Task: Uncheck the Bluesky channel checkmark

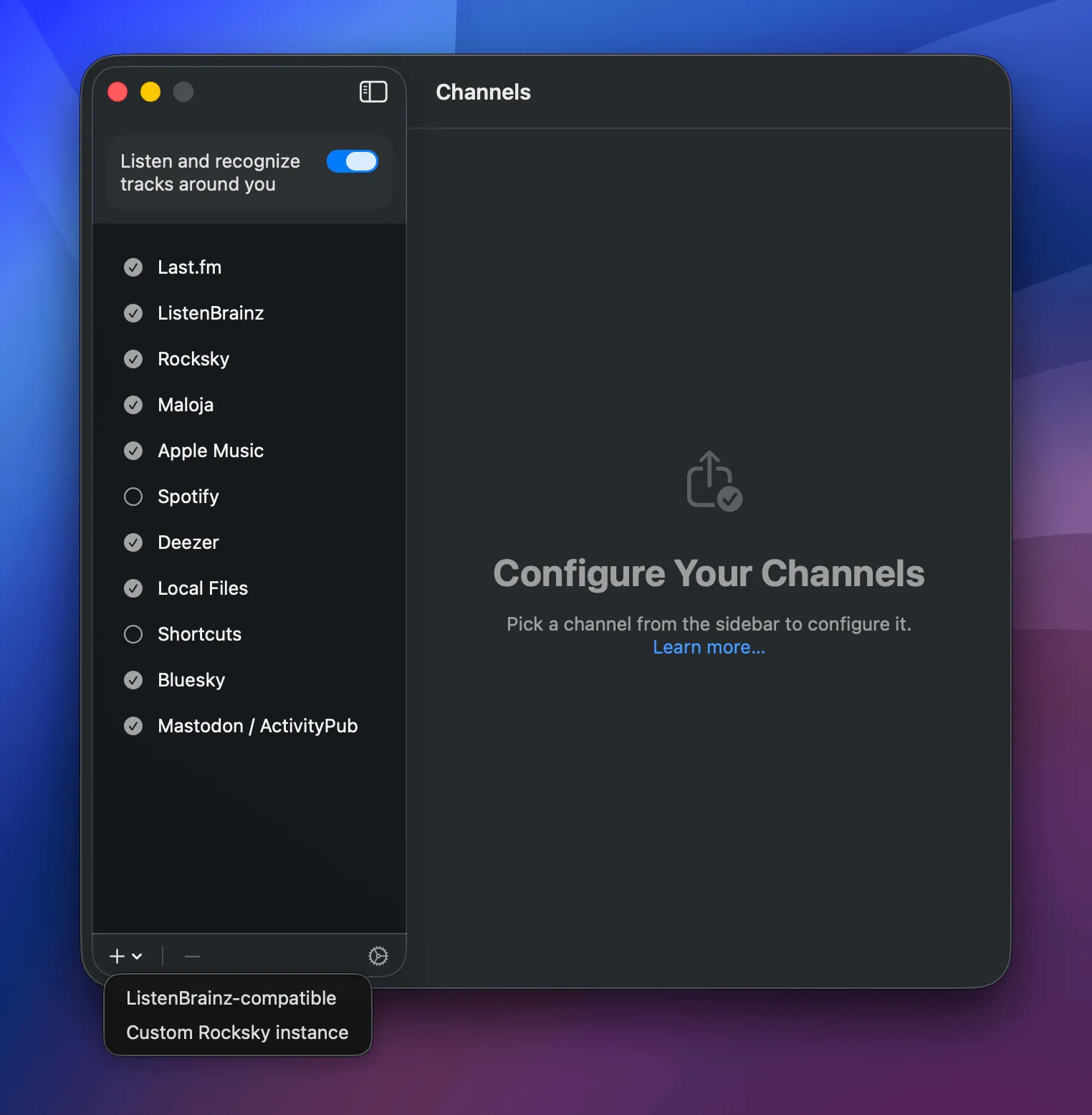Action: click(x=133, y=680)
